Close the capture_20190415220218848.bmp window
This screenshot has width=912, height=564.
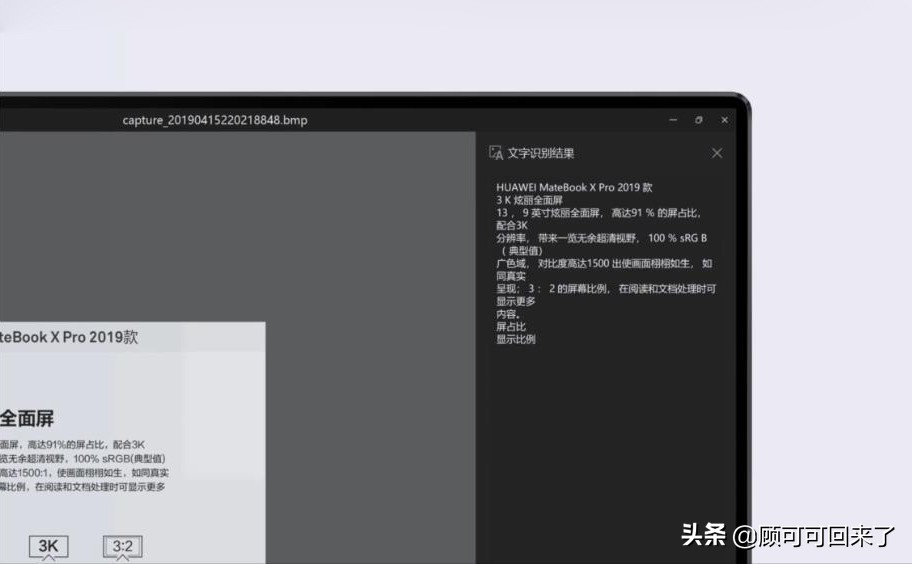tap(724, 120)
